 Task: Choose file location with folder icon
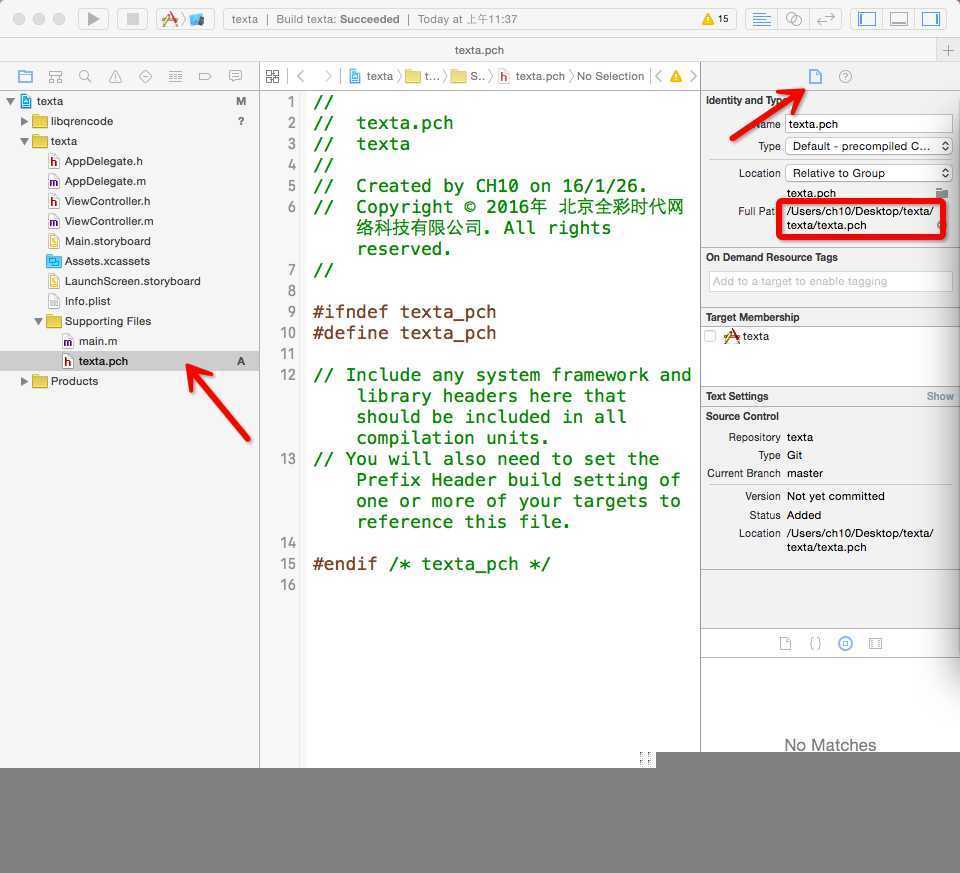[942, 193]
